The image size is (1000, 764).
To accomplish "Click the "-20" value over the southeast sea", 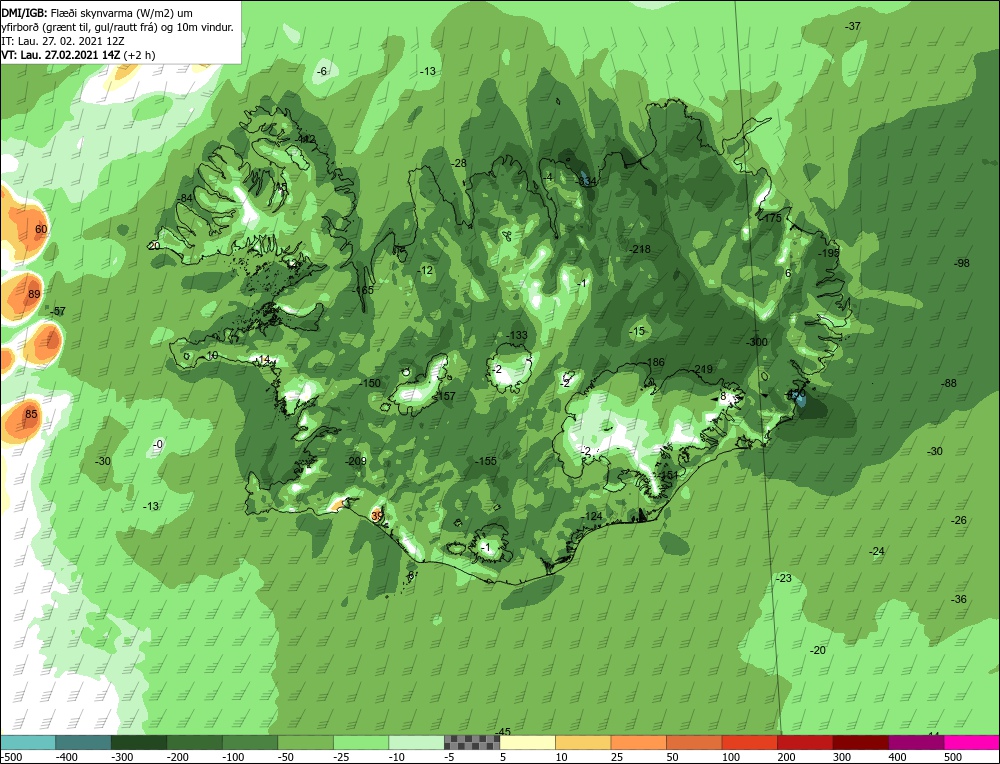I will pyautogui.click(x=818, y=650).
